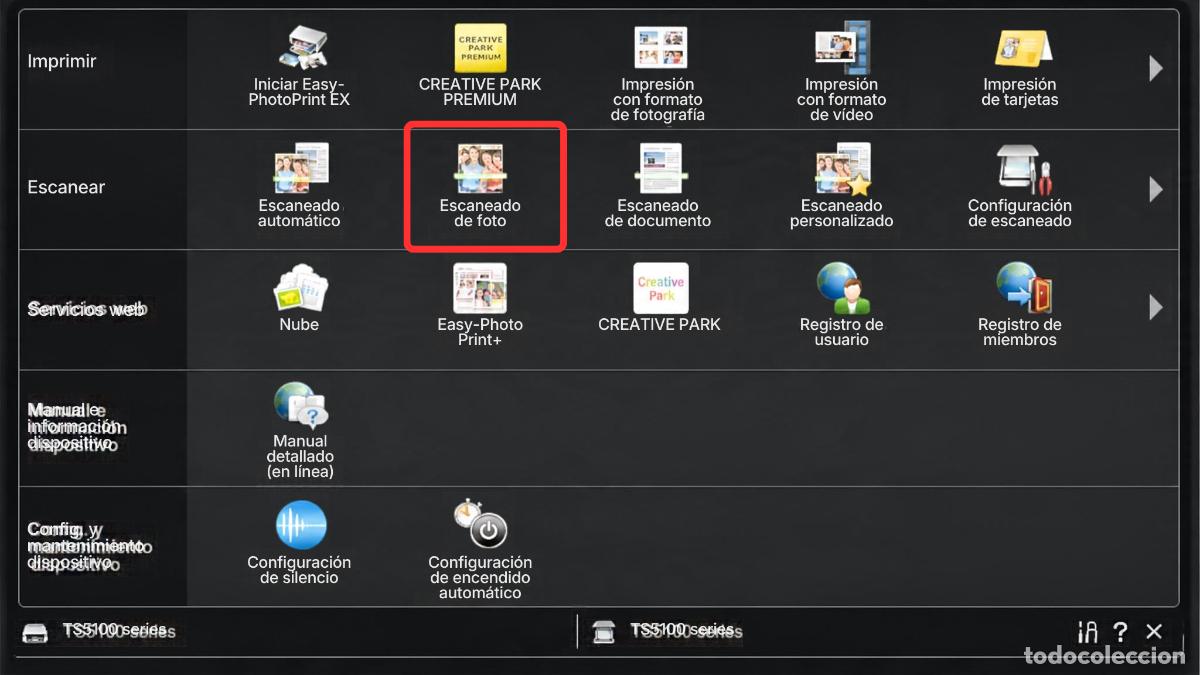Launch Iniciar Easy-PhotoPrint EX

299,68
